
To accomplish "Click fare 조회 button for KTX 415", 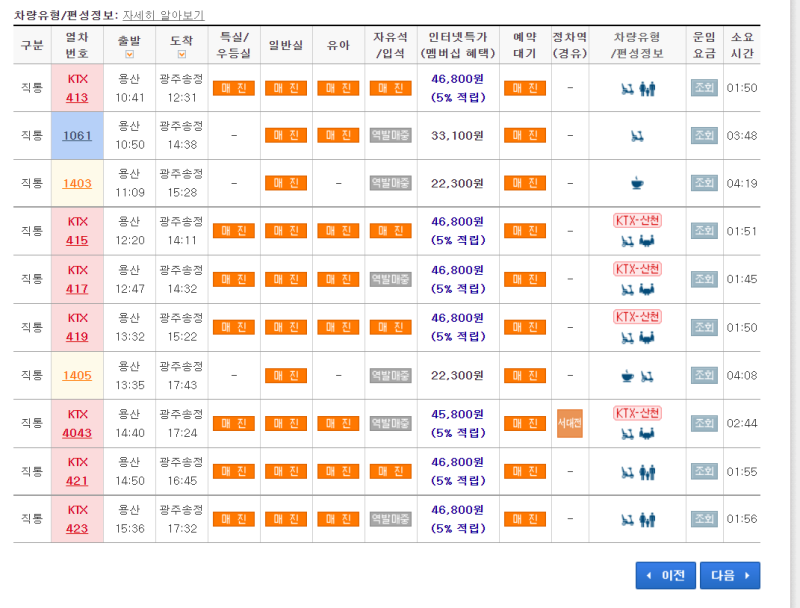I will [704, 231].
